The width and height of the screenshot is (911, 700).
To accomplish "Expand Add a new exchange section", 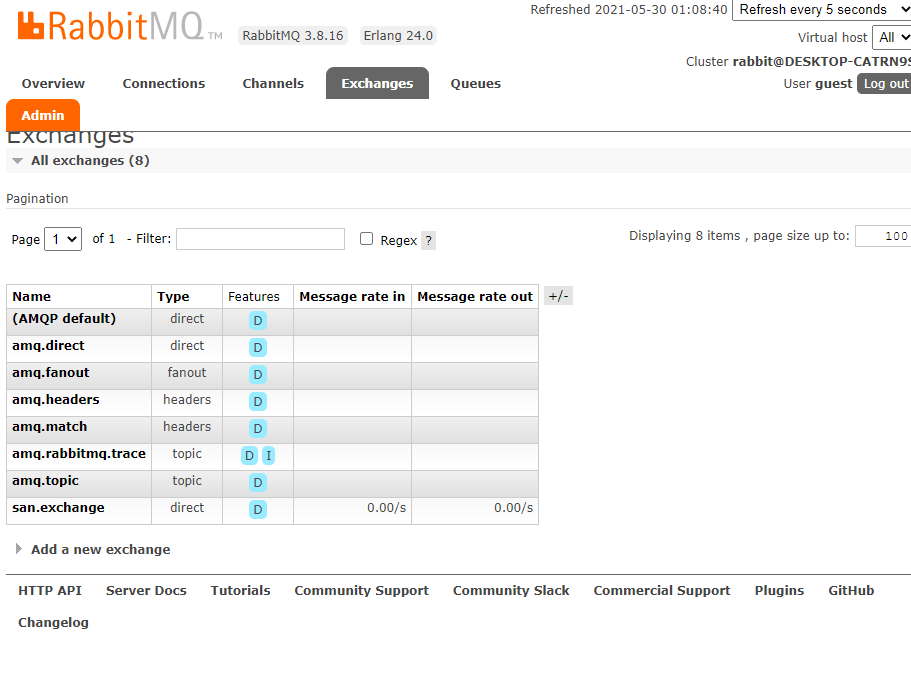I will pyautogui.click(x=102, y=549).
